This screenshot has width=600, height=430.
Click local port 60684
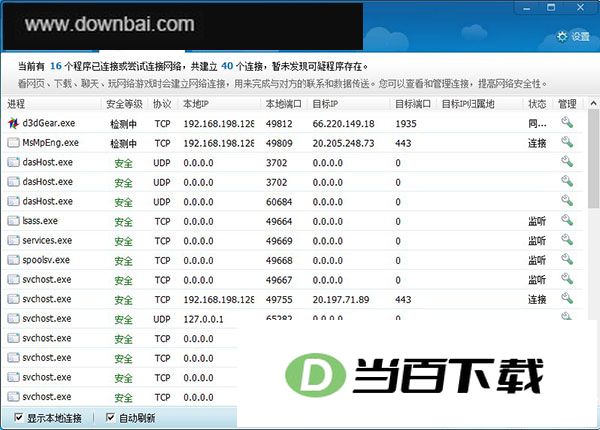coord(279,202)
